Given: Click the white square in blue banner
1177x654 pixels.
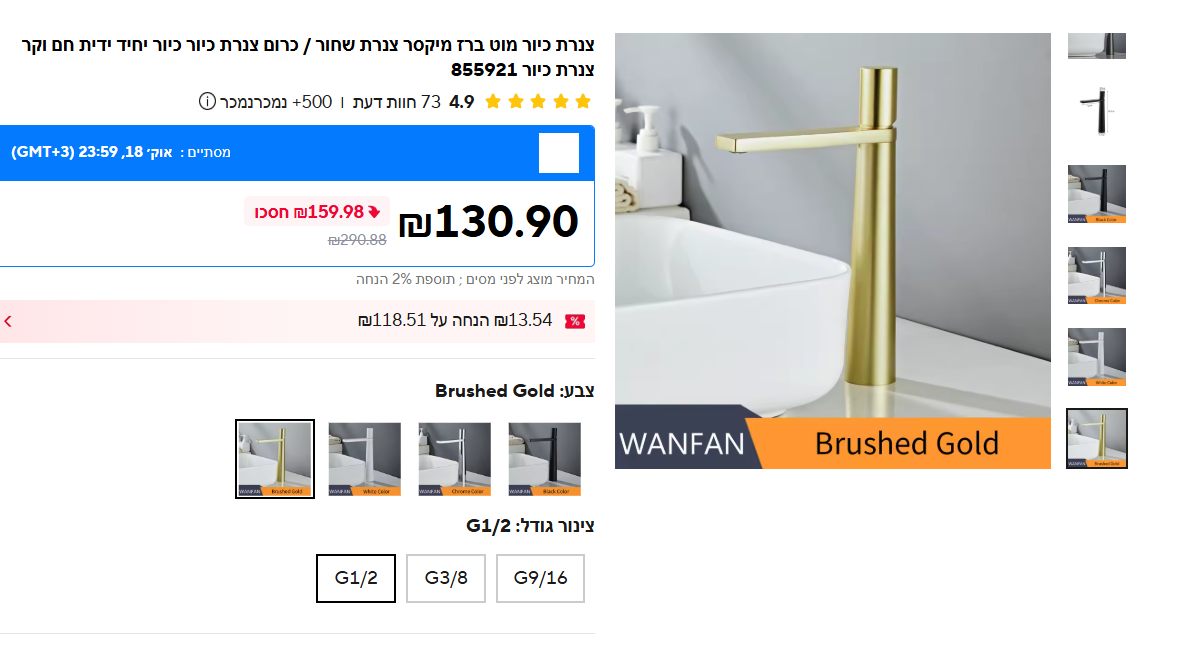Looking at the screenshot, I should coord(558,152).
